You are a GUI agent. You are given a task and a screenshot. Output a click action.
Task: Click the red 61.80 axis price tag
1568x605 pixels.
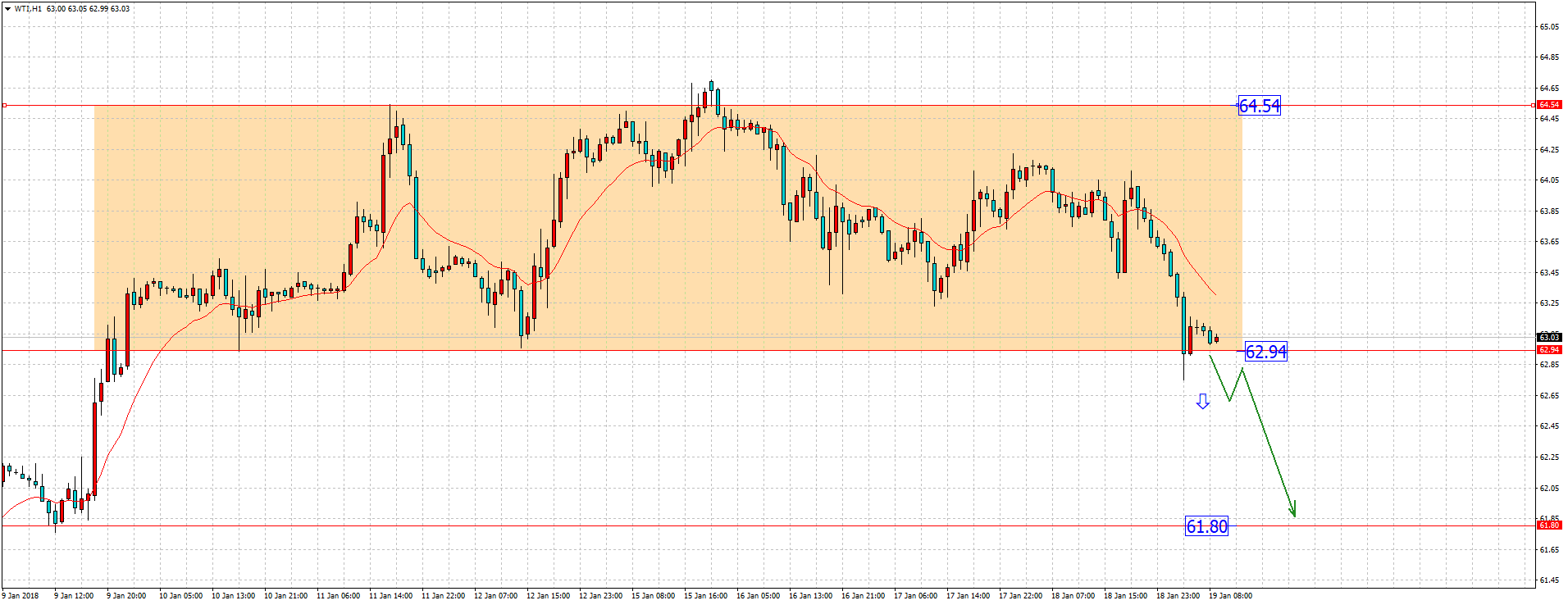point(1548,525)
